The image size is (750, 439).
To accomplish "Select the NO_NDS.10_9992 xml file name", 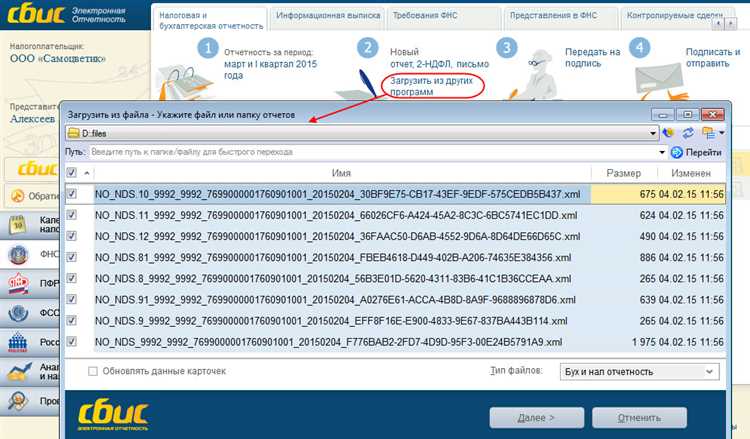I will tap(338, 194).
